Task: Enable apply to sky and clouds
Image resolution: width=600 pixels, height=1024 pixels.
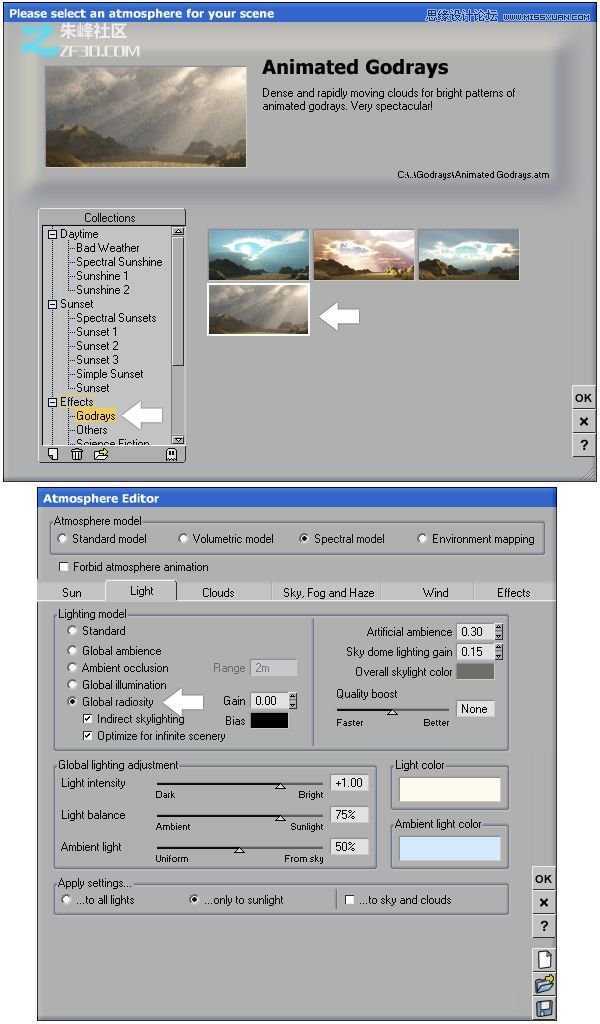Action: (x=349, y=900)
